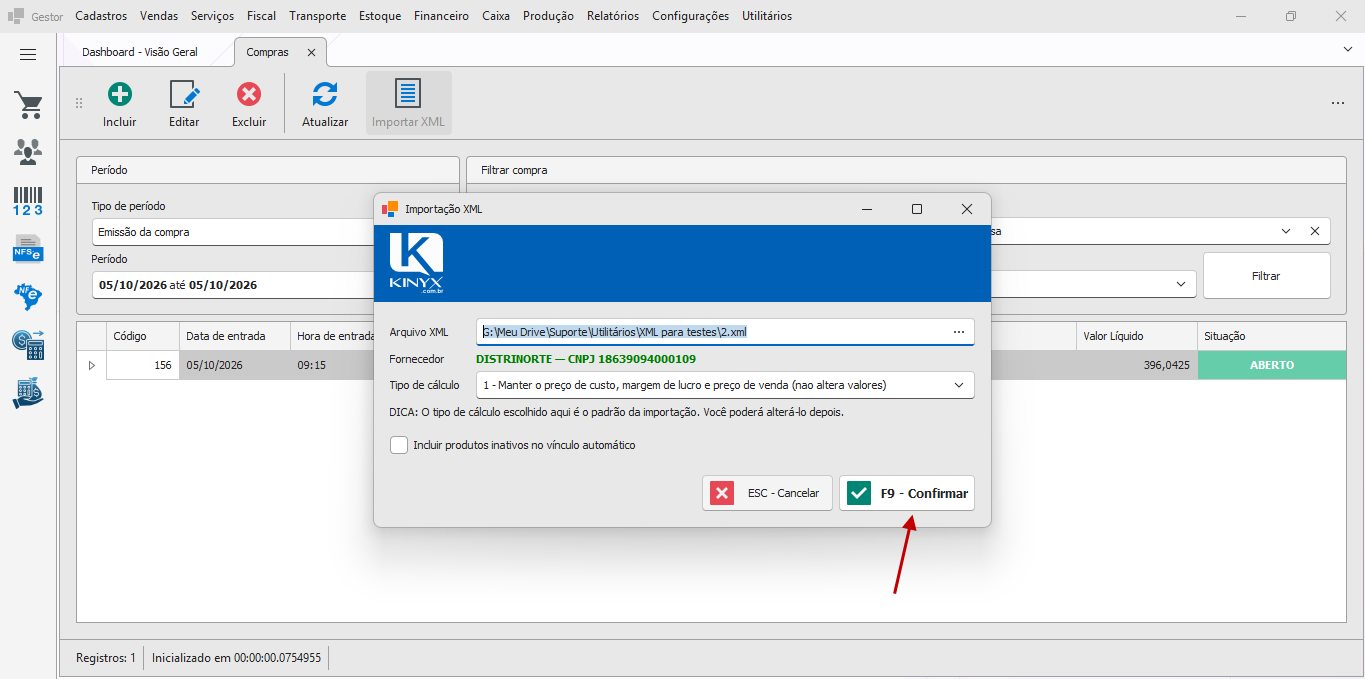Open the cash register hand sidebar icon
The width and height of the screenshot is (1365, 679).
tap(28, 393)
